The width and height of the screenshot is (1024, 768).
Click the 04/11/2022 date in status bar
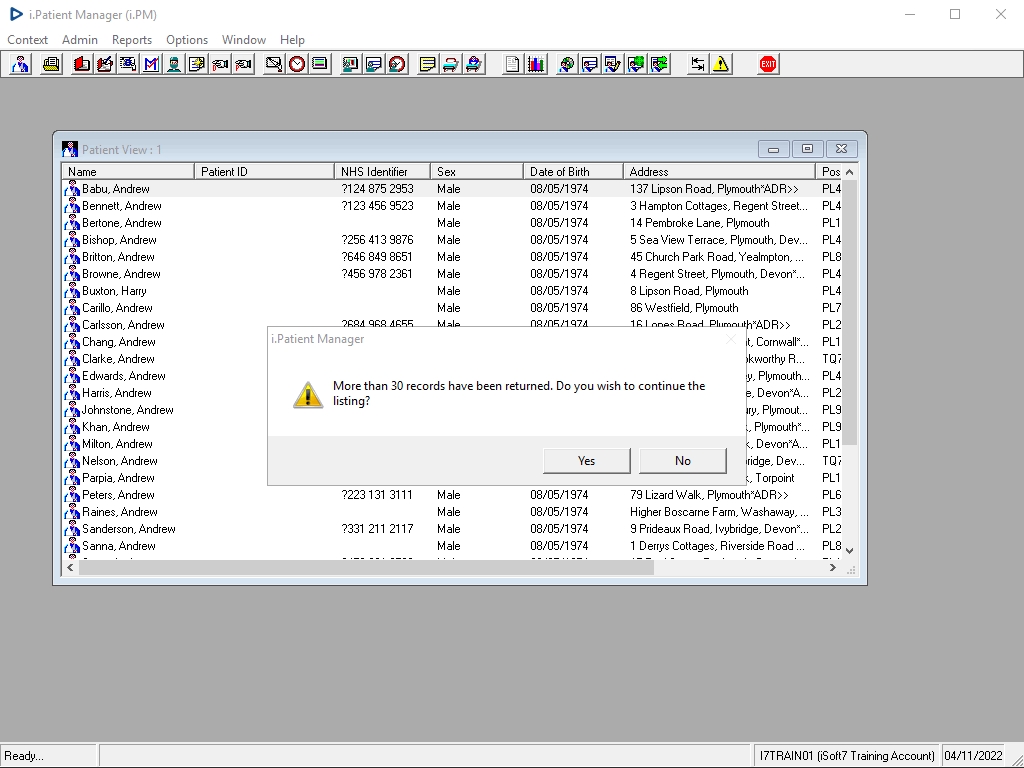coord(973,756)
